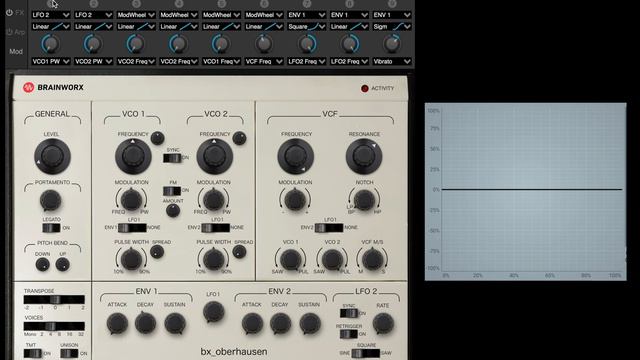Image resolution: width=640 pixels, height=360 pixels.
Task: Flip VCO 1 ENV1/LFO1/NONE modulation source switch
Action: 132,228
